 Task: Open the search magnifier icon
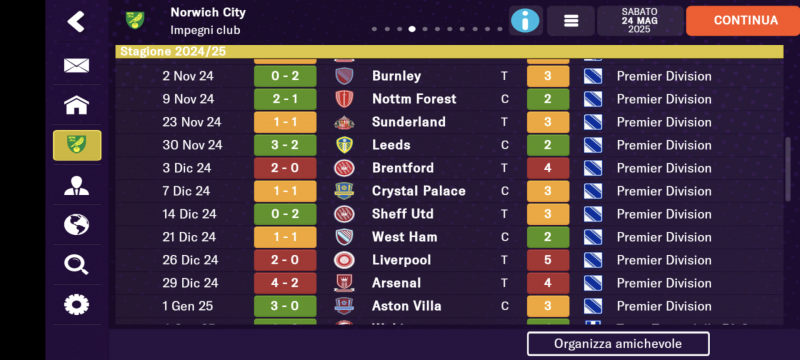77,265
